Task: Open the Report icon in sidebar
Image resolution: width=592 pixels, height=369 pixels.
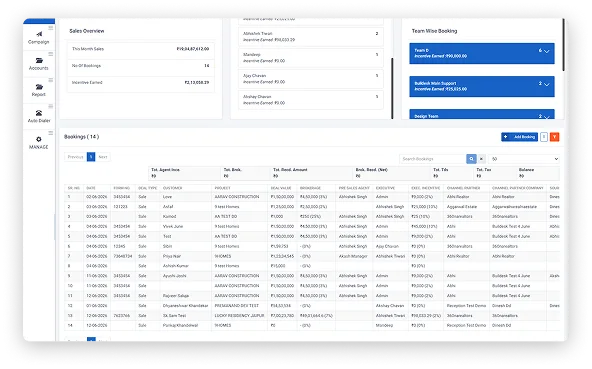Action: click(39, 87)
